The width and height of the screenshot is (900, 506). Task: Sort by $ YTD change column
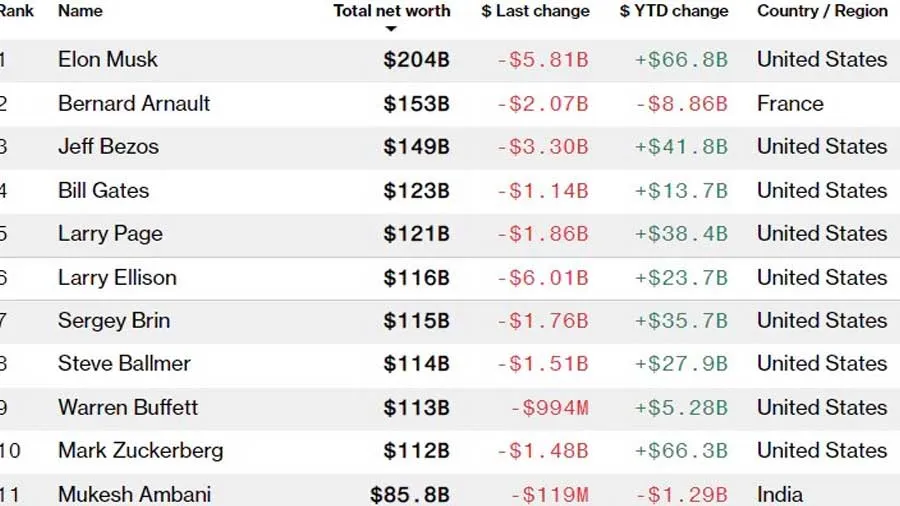[673, 11]
